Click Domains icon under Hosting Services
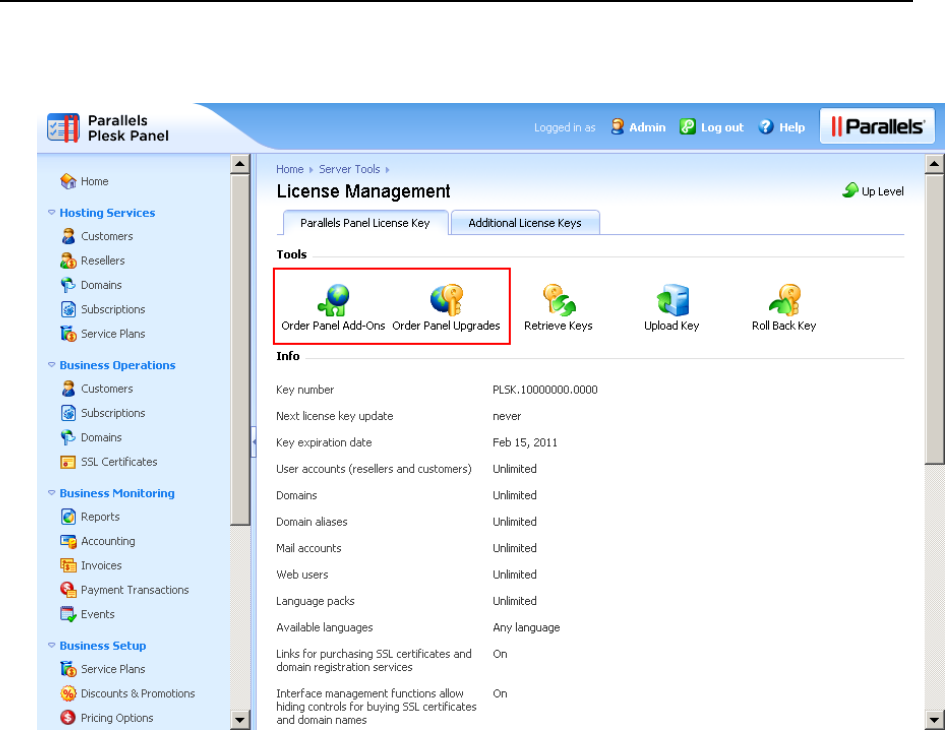 point(68,285)
